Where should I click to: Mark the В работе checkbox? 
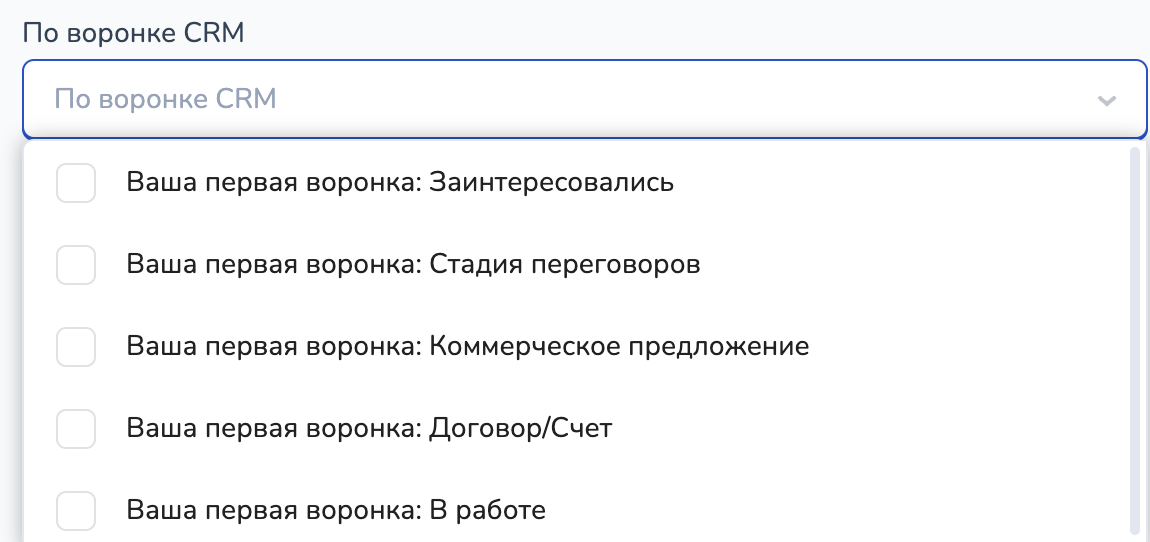76,511
